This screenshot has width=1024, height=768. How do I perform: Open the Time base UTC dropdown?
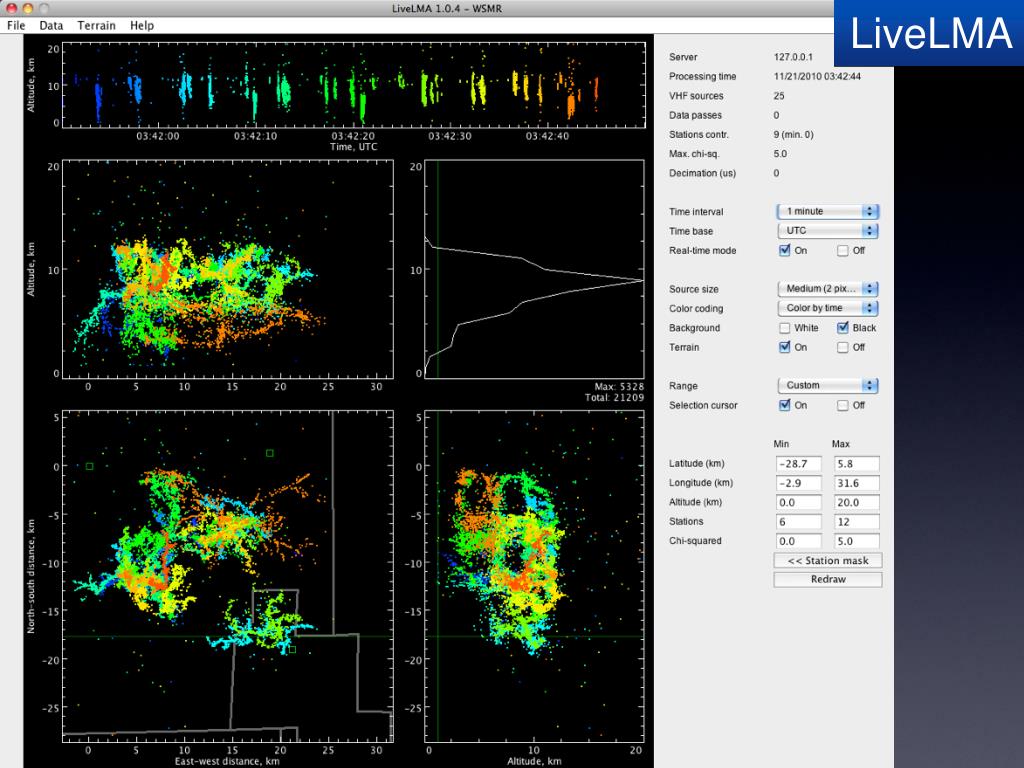tap(828, 231)
